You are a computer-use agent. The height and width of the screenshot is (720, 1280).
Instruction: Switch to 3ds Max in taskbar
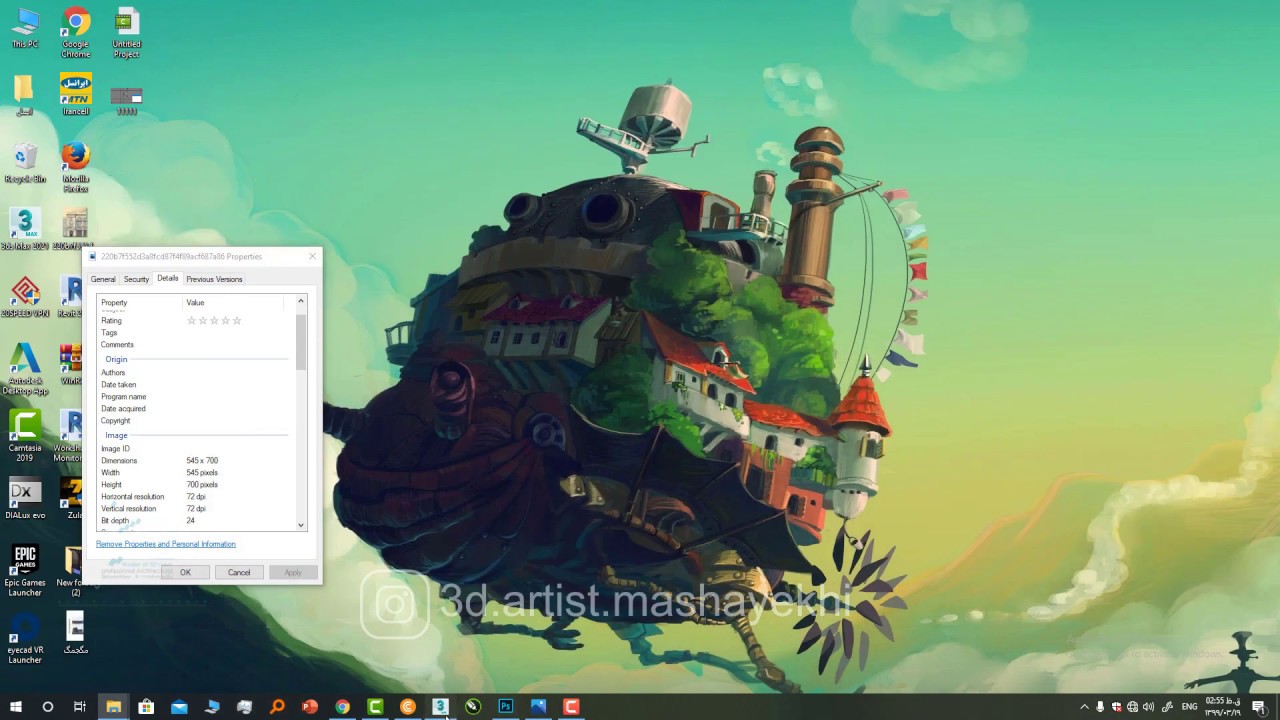[x=440, y=706]
